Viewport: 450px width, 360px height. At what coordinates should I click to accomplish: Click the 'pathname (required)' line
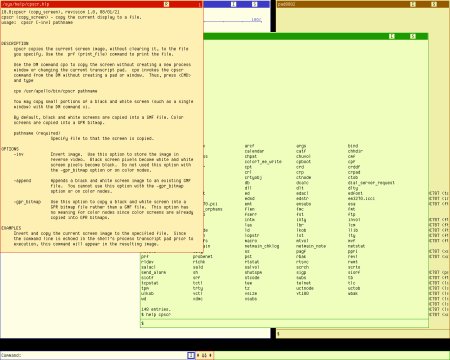point(37,133)
